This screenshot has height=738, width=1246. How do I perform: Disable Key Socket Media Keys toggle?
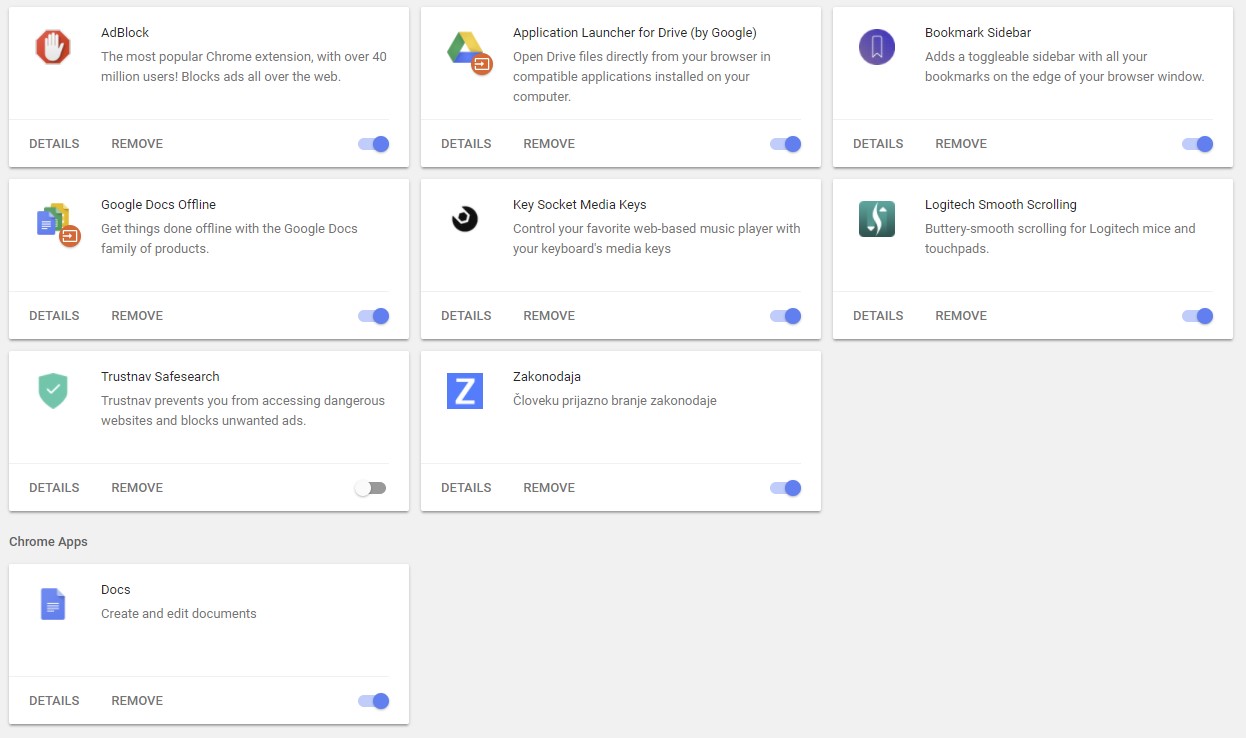coord(786,316)
